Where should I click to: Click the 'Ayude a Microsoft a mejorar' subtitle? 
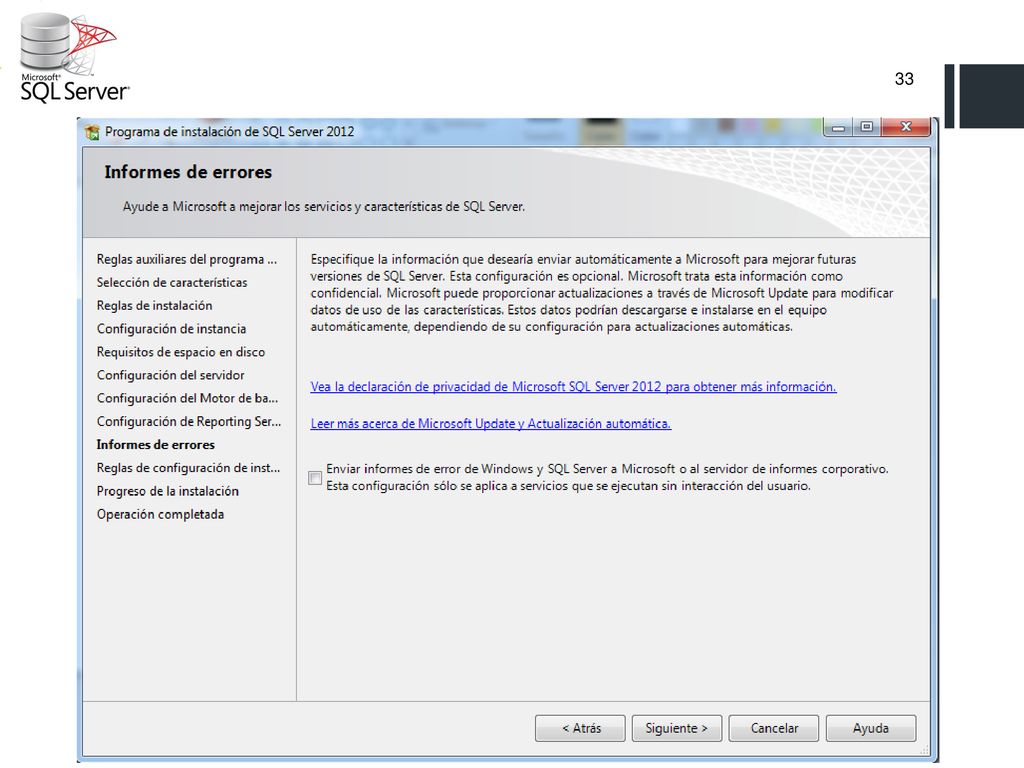324,207
